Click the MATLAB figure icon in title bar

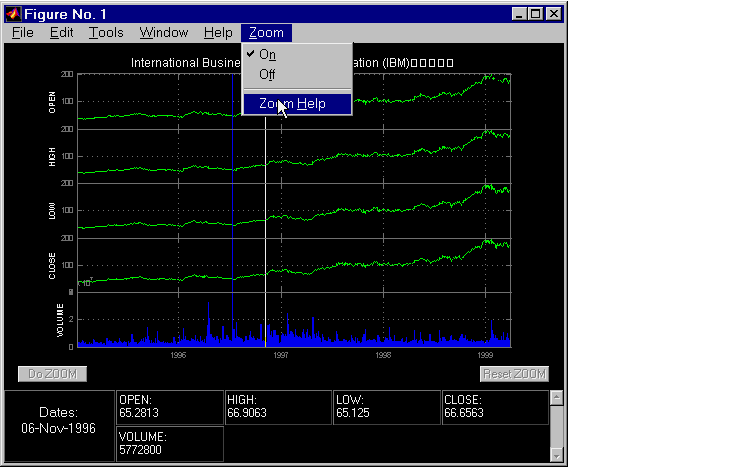click(13, 14)
